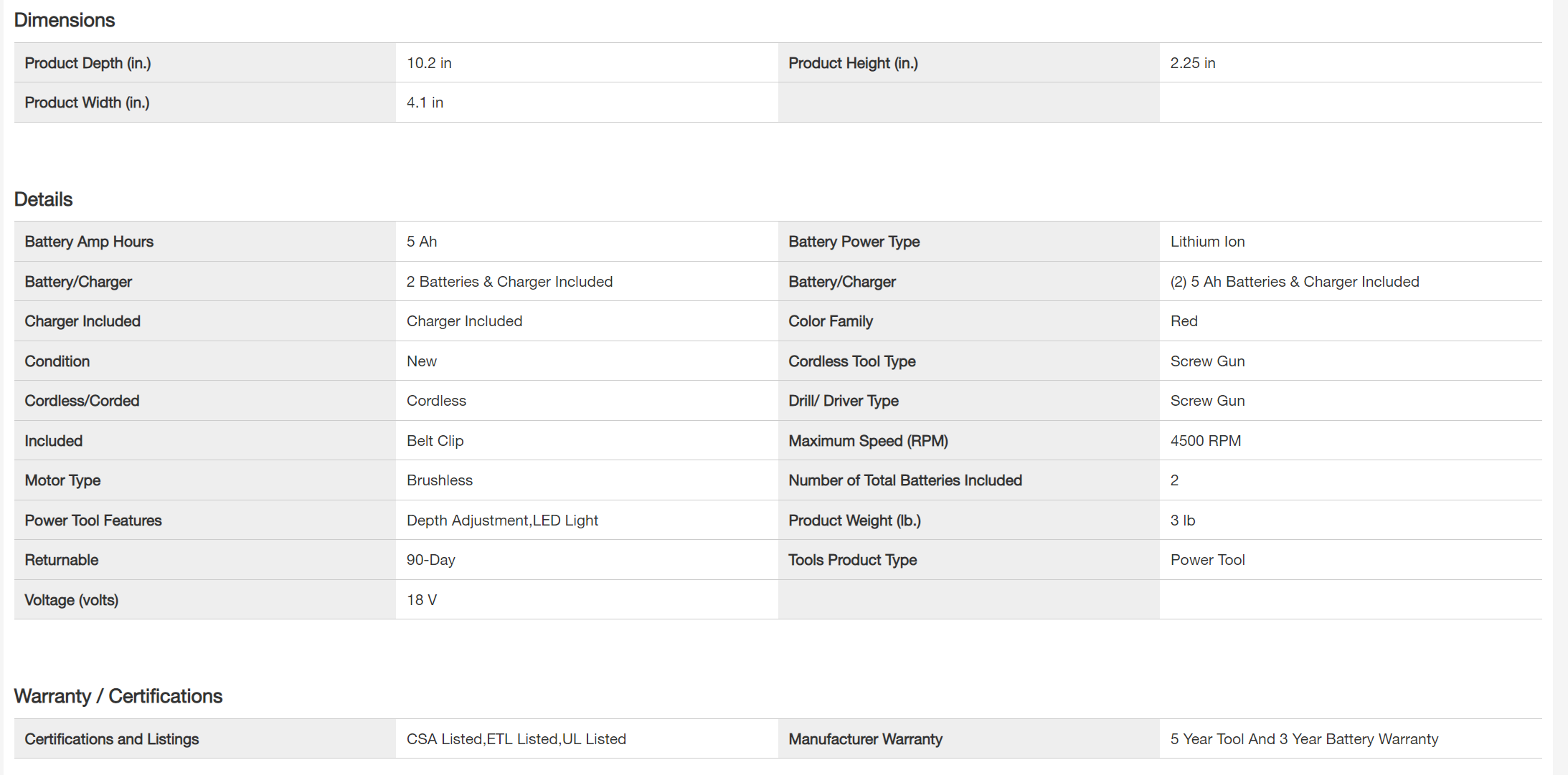Click the 4500 RPM value
Screen dimensions: 1568x775
[1205, 441]
